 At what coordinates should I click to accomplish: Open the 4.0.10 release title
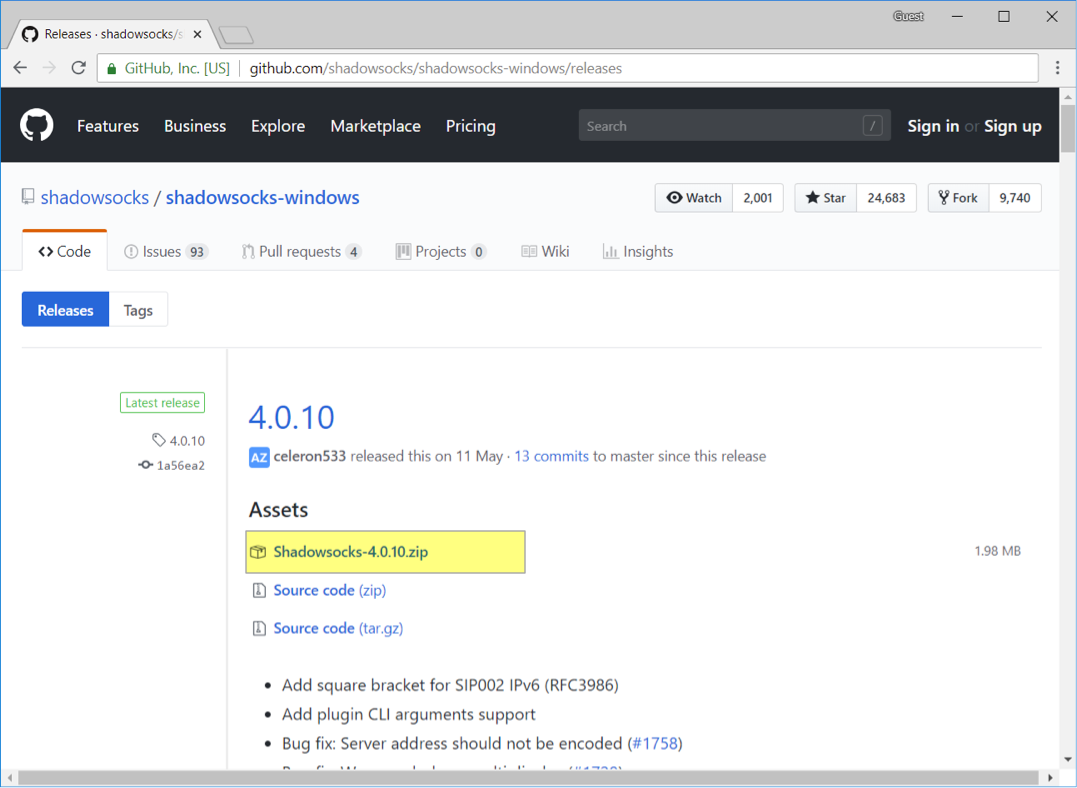(x=291, y=417)
